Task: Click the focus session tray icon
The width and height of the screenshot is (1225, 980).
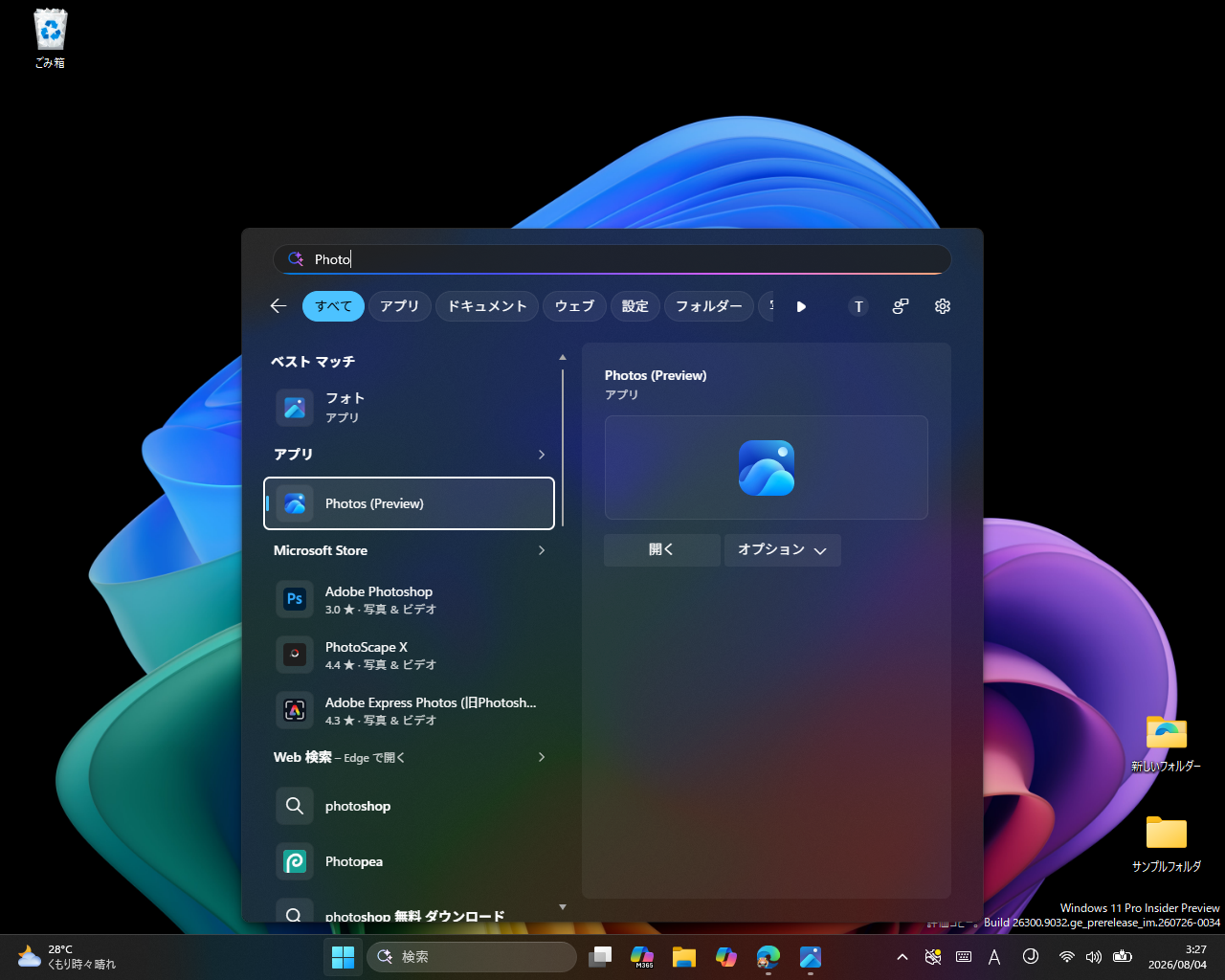Action: [1031, 956]
